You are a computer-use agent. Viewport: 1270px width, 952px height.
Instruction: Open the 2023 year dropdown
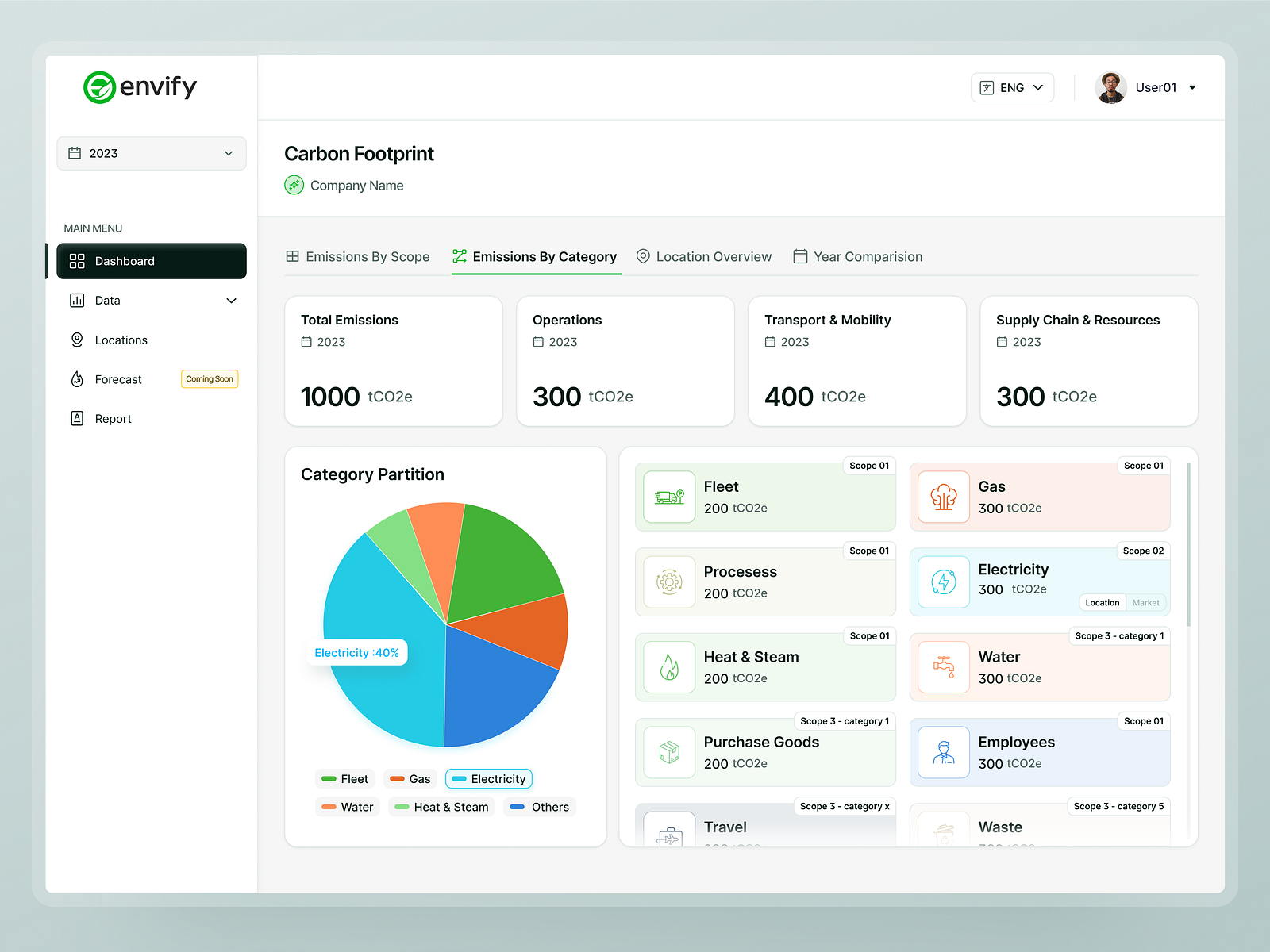point(151,153)
